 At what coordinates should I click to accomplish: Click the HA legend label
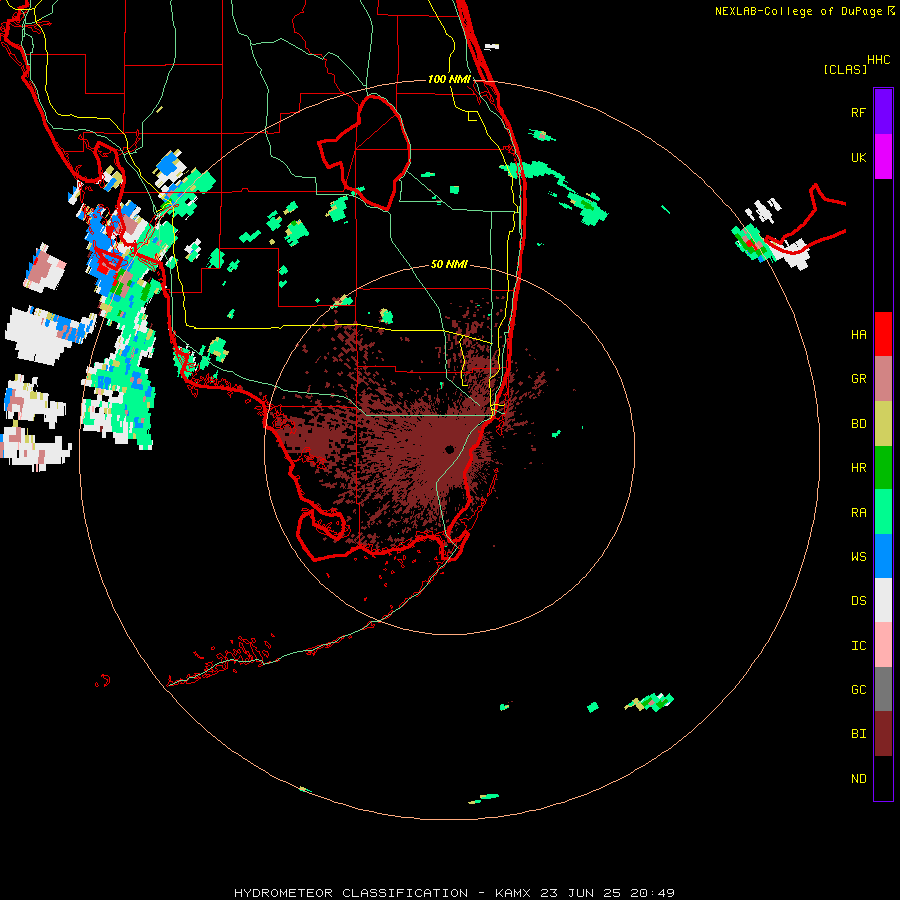[858, 335]
